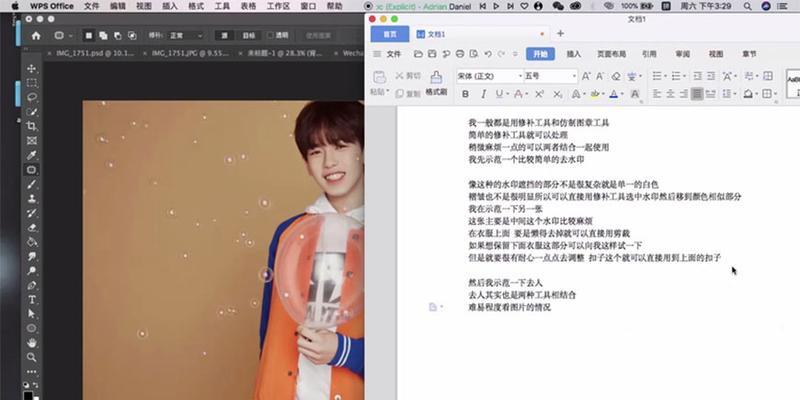Select the Smudge tool

[32, 256]
